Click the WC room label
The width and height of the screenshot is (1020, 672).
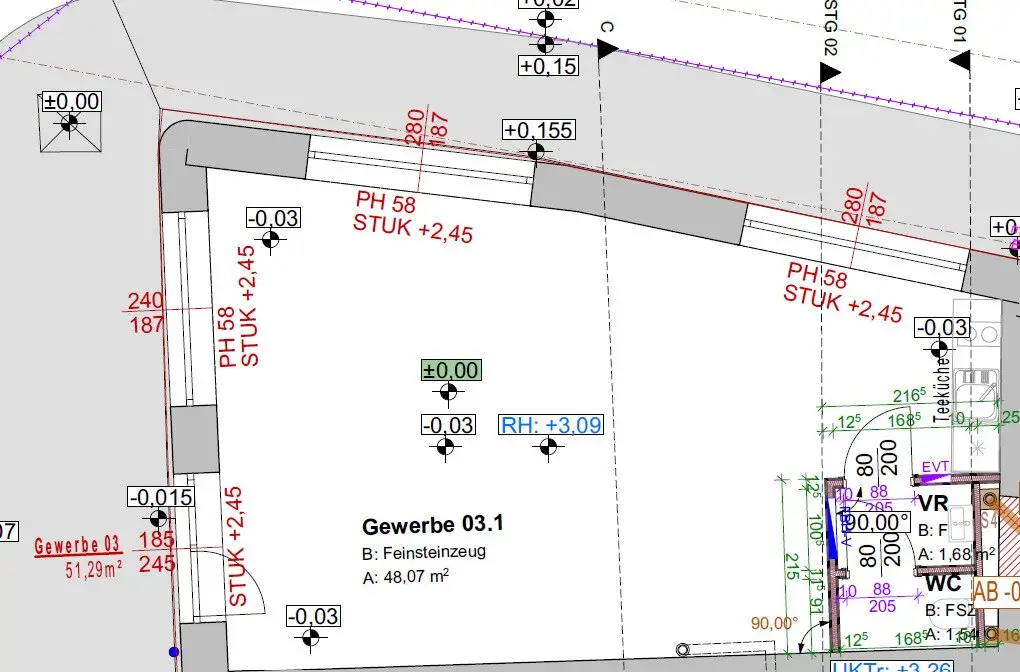click(943, 584)
